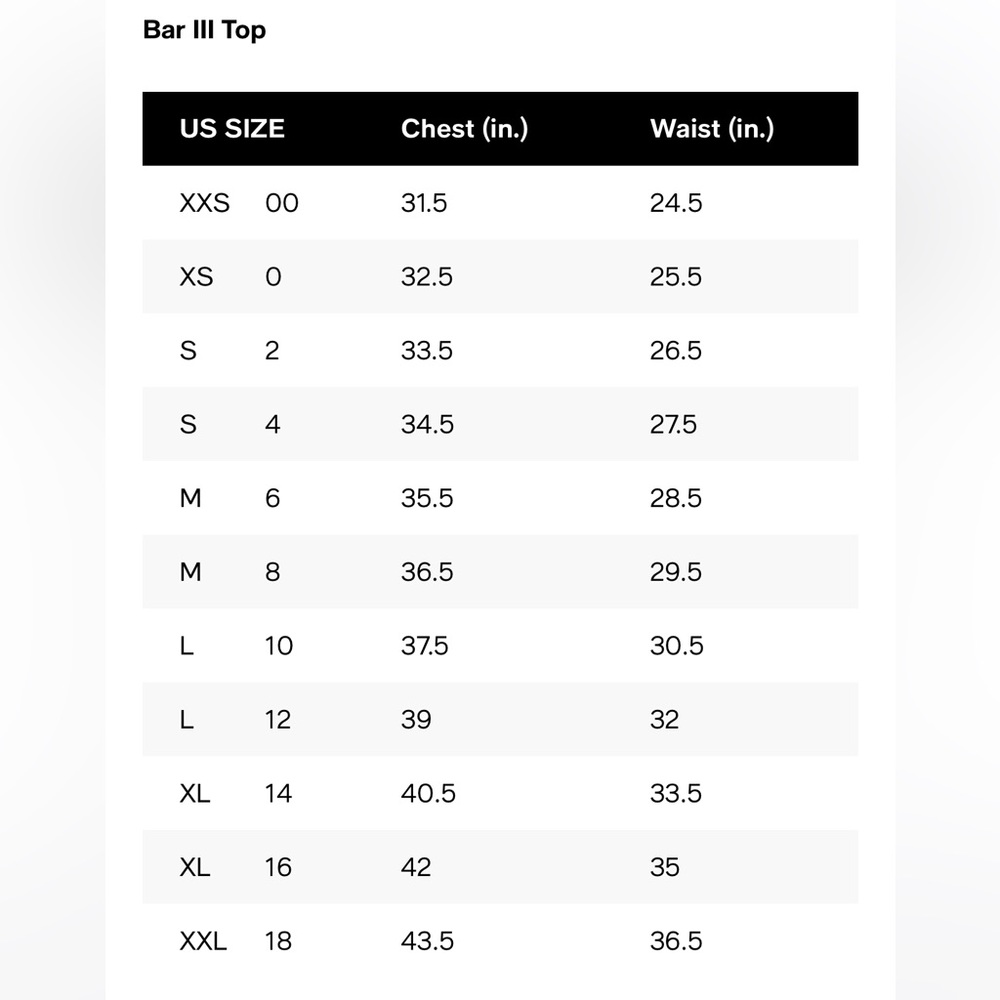Viewport: 1000px width, 1000px height.
Task: Click the numeric size 10 cell
Action: click(279, 646)
